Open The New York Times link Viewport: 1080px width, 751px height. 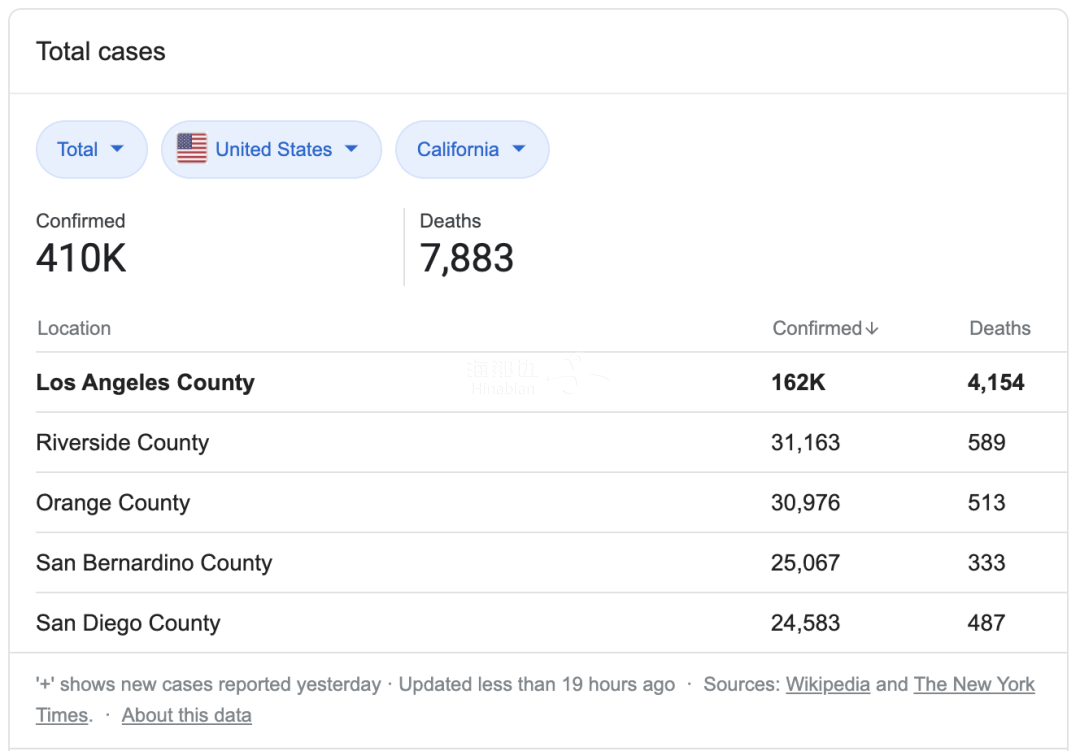[x=974, y=684]
